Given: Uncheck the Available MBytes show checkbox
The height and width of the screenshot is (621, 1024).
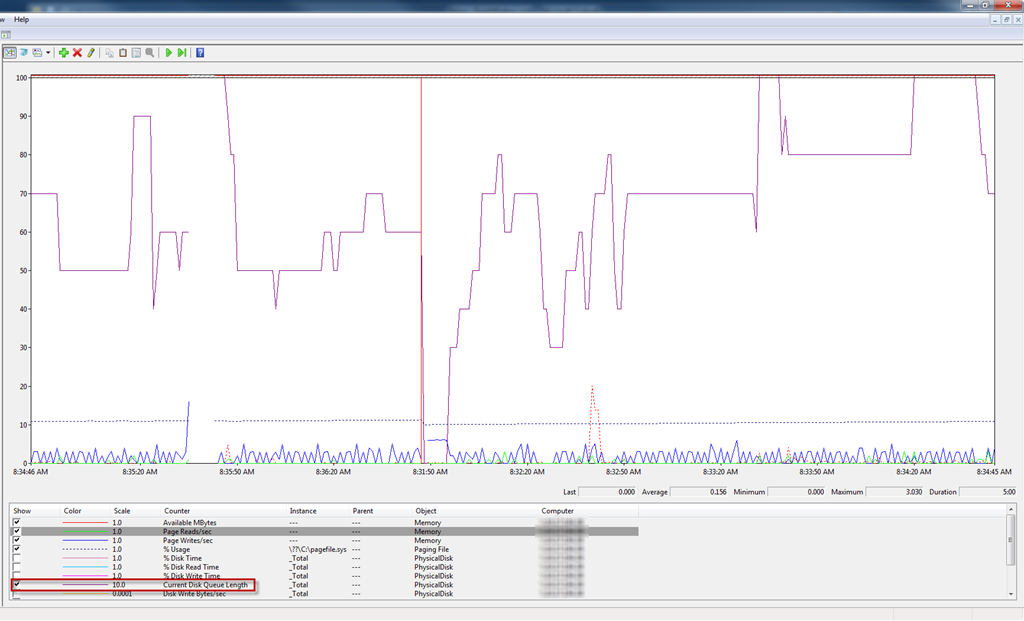Looking at the screenshot, I should (x=16, y=523).
